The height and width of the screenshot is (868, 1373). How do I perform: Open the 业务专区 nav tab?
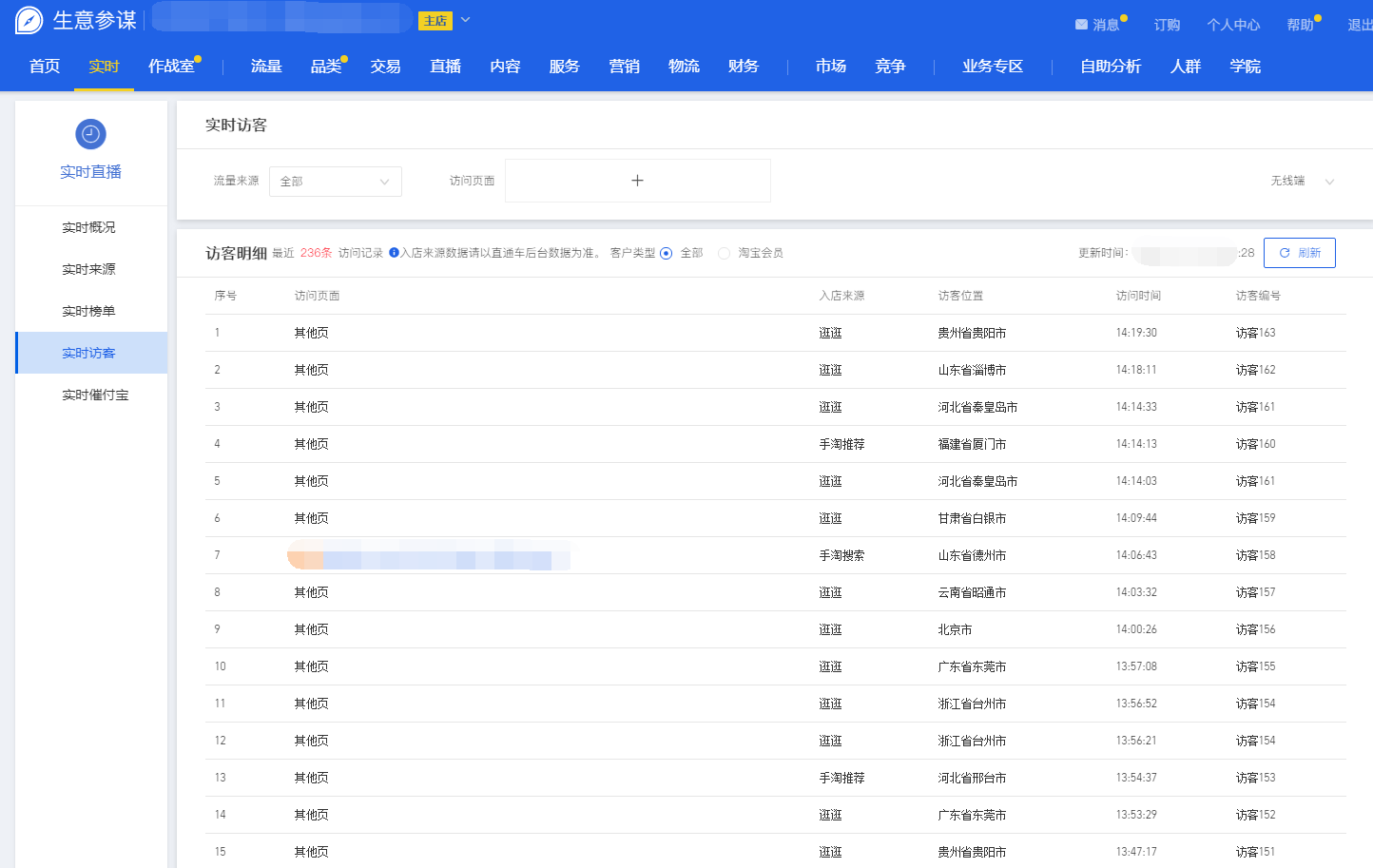(993, 67)
